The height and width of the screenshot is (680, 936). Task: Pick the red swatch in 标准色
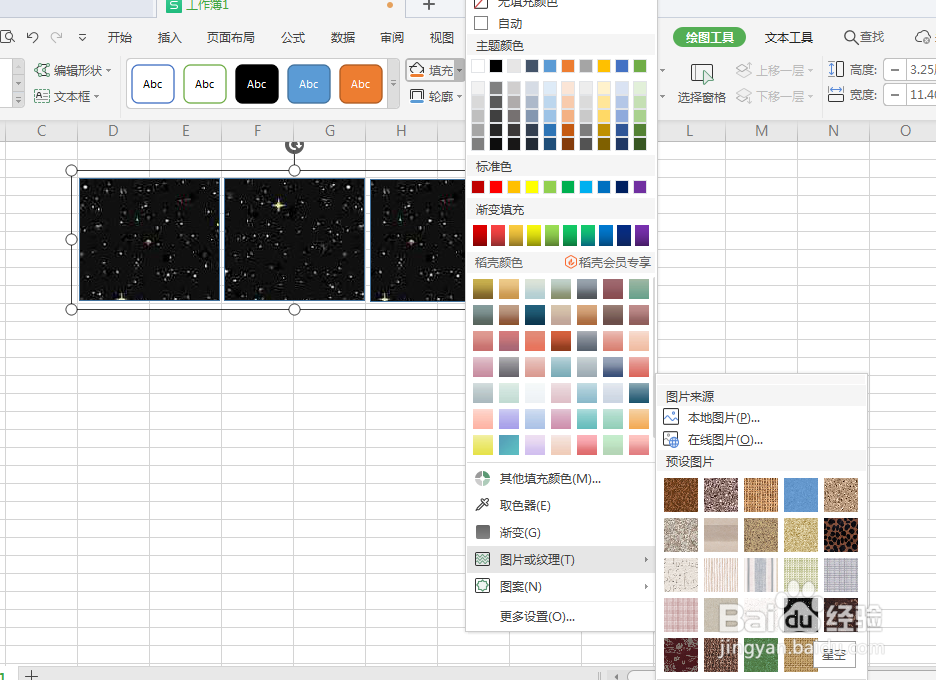click(496, 187)
